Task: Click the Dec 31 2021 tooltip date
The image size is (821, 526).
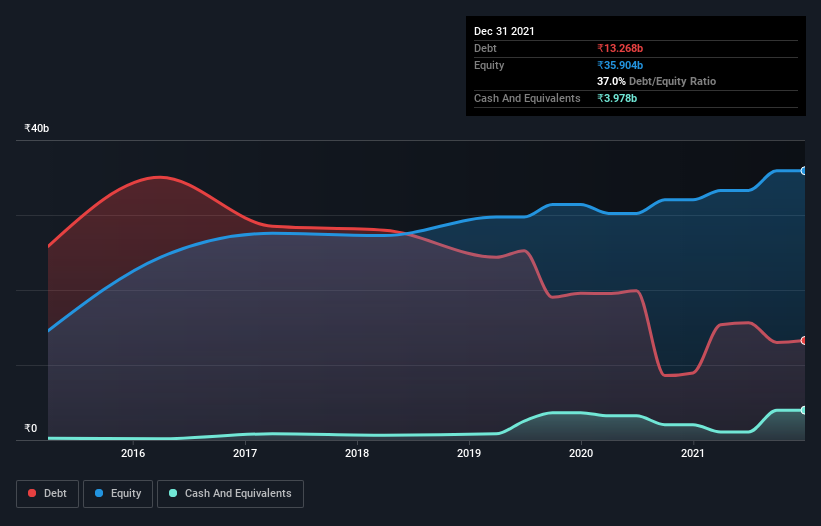Action: tap(504, 31)
